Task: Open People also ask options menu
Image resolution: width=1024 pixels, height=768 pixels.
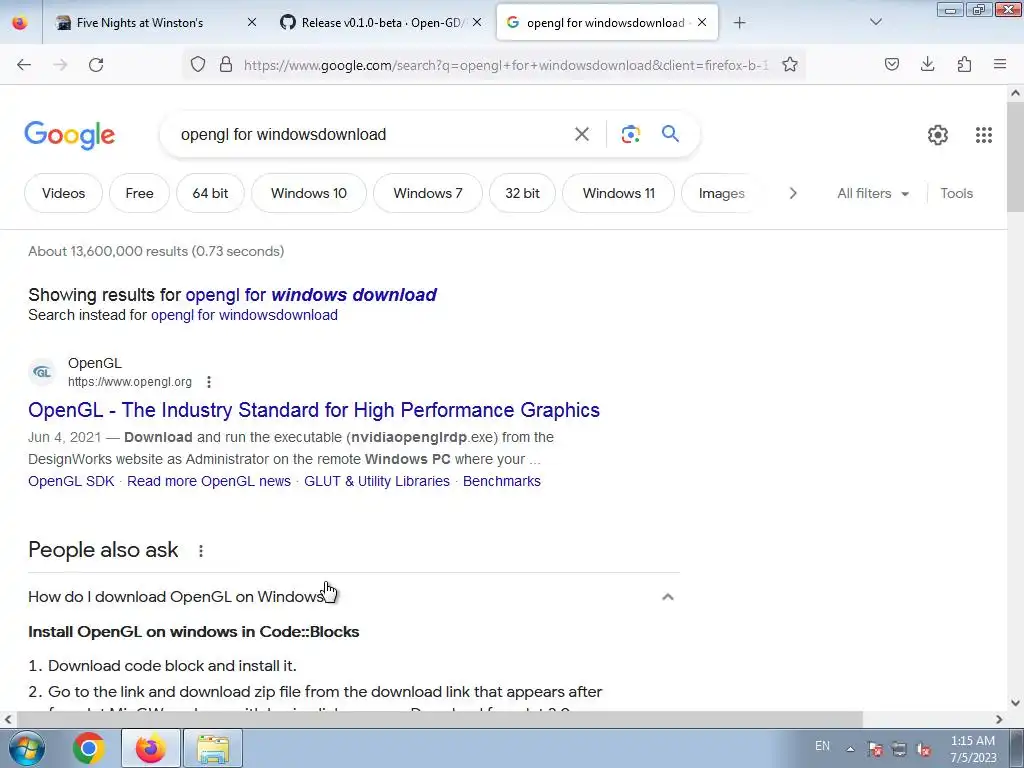Action: [x=200, y=551]
